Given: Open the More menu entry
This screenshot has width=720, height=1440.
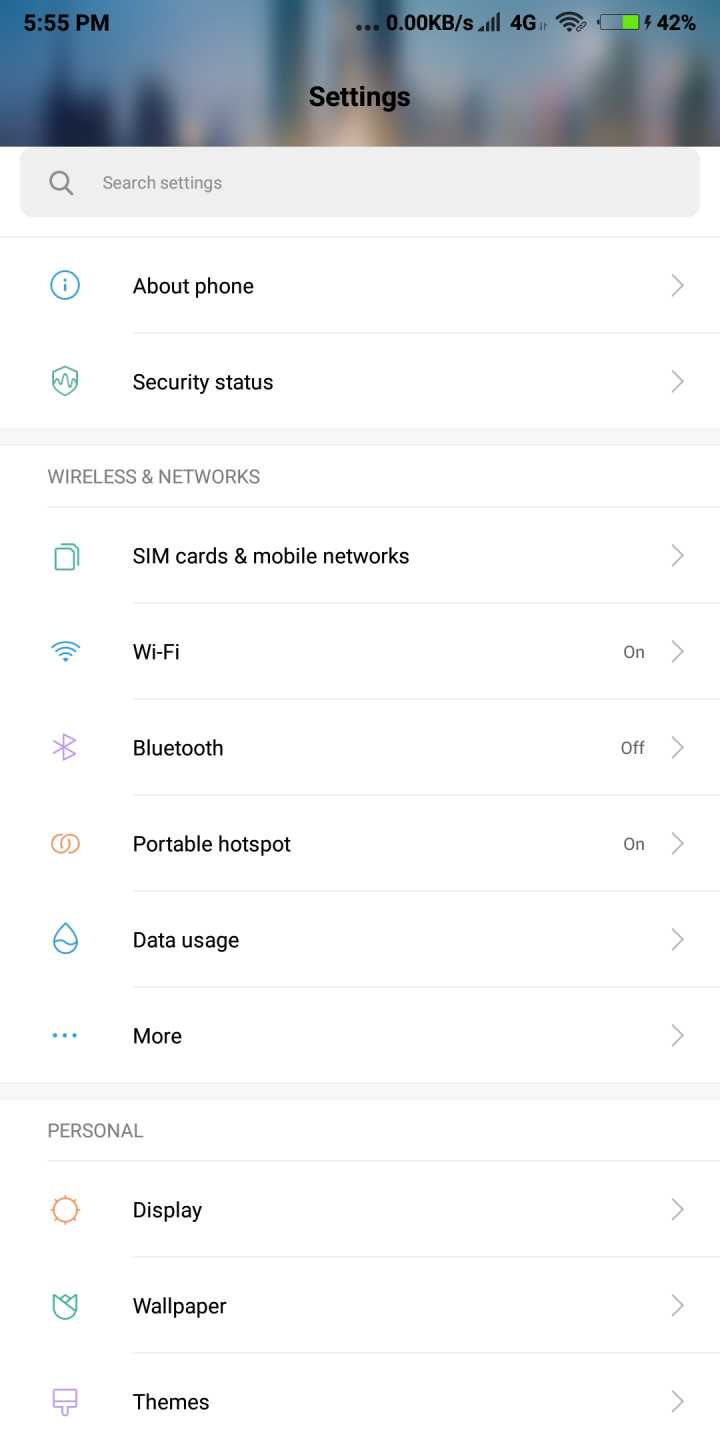Looking at the screenshot, I should [157, 1036].
